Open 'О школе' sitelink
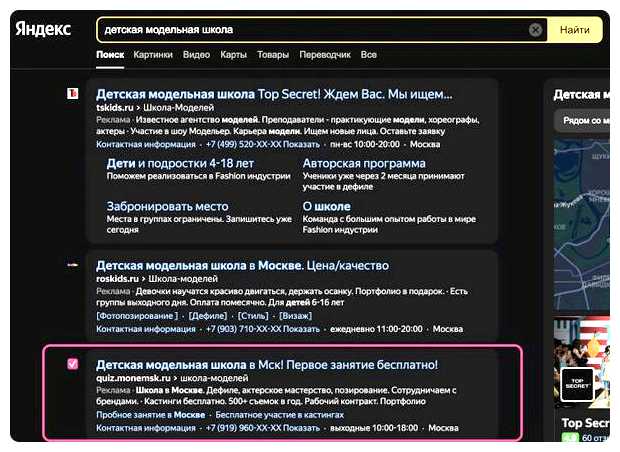 click(326, 206)
